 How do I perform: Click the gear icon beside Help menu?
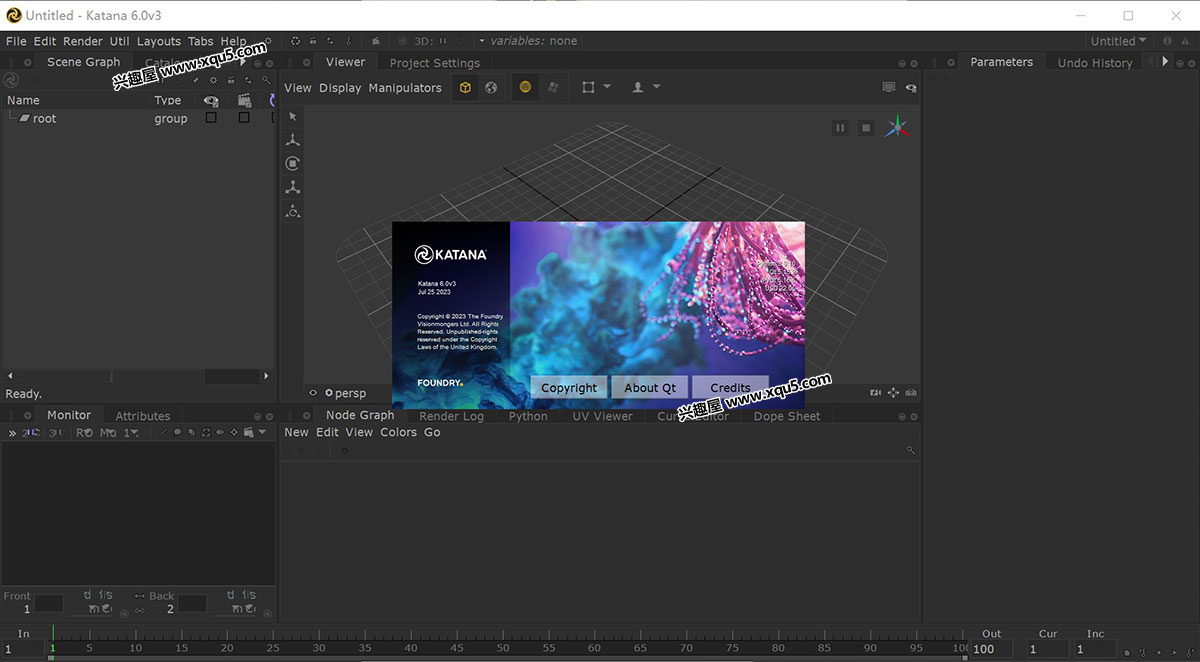tap(268, 41)
